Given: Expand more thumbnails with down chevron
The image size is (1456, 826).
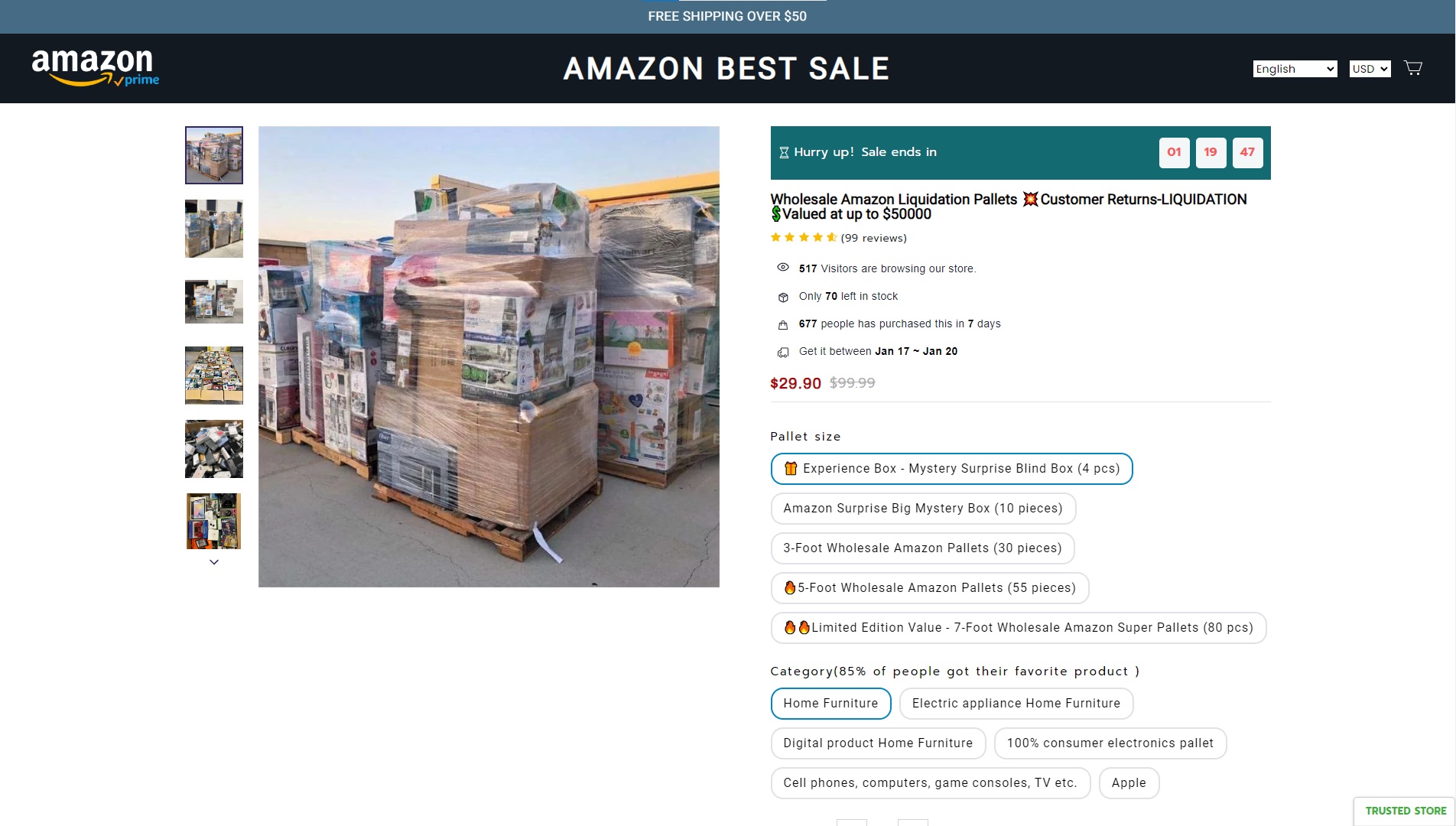Looking at the screenshot, I should pyautogui.click(x=214, y=562).
